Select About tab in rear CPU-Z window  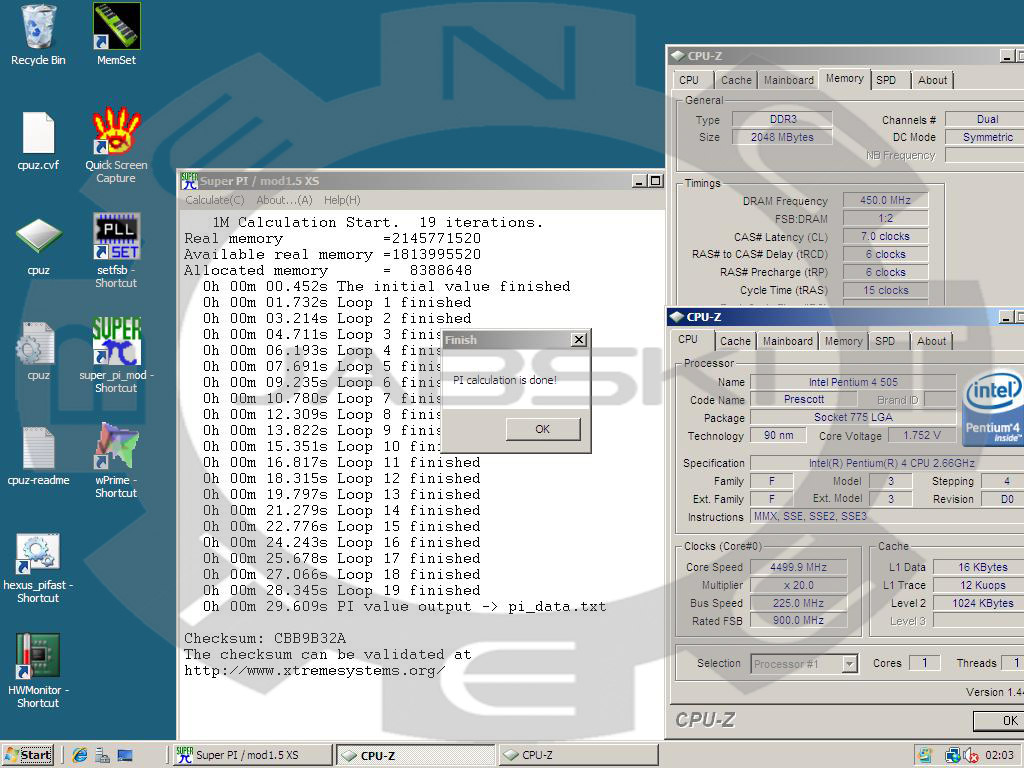[933, 80]
